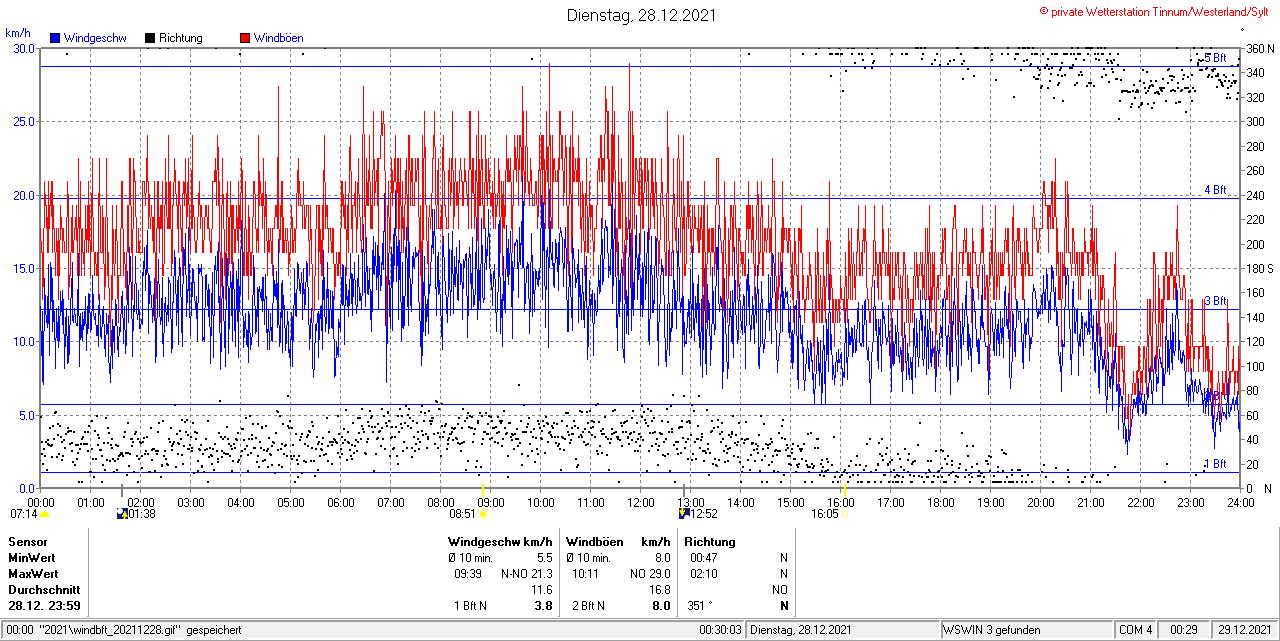Click the yellow sun marker beside 08:51

point(482,514)
